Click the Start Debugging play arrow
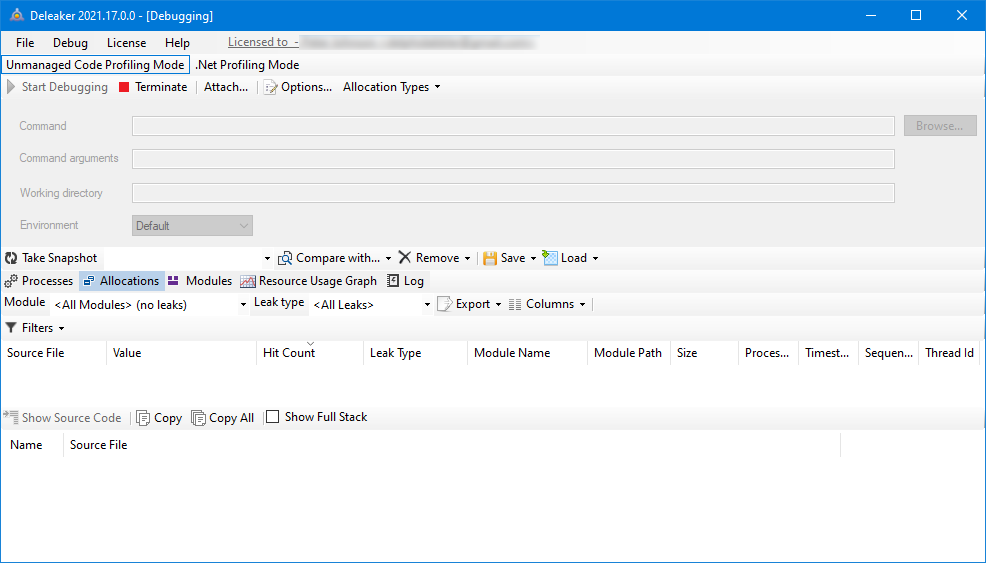The width and height of the screenshot is (986, 563). [11, 87]
